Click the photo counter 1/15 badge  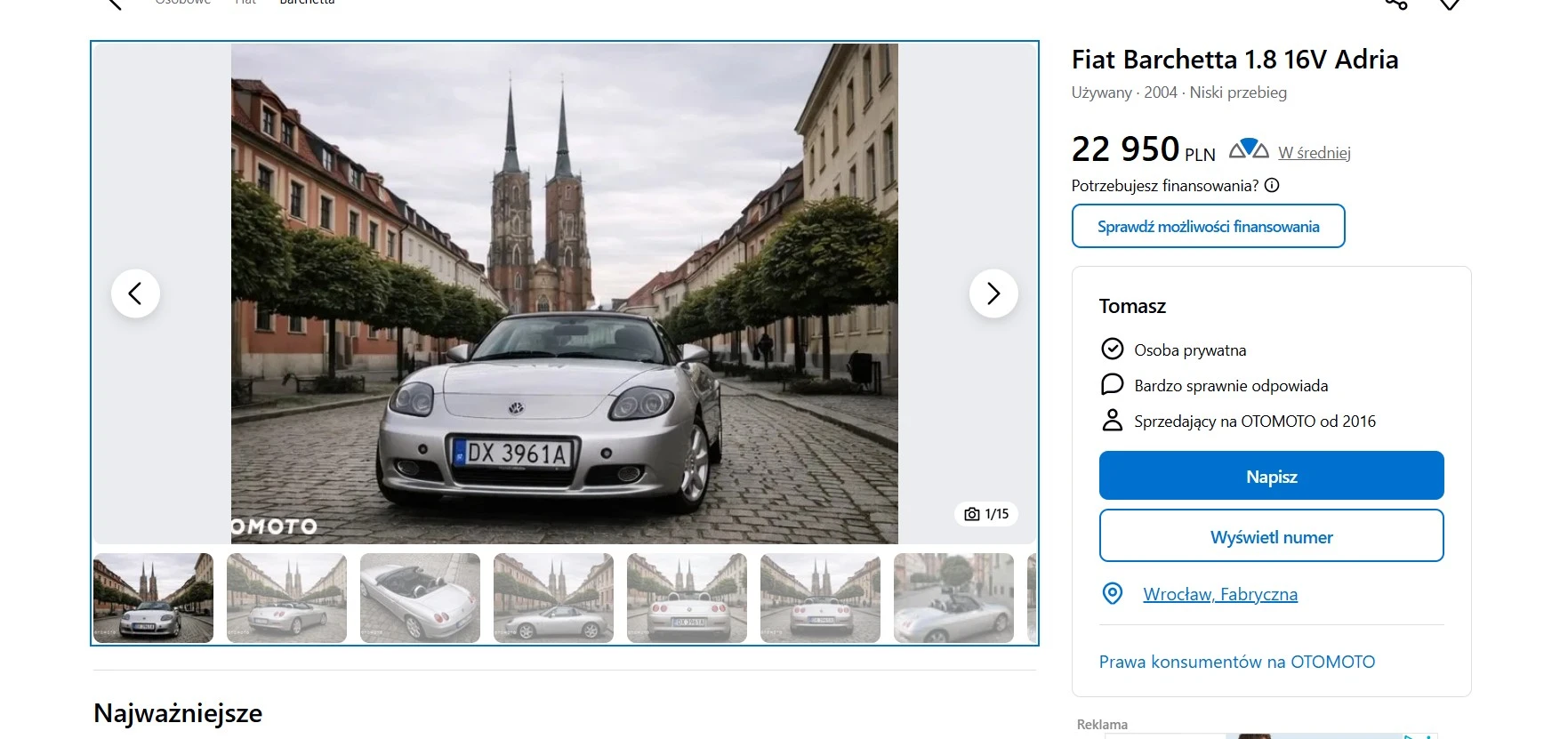[x=986, y=514]
